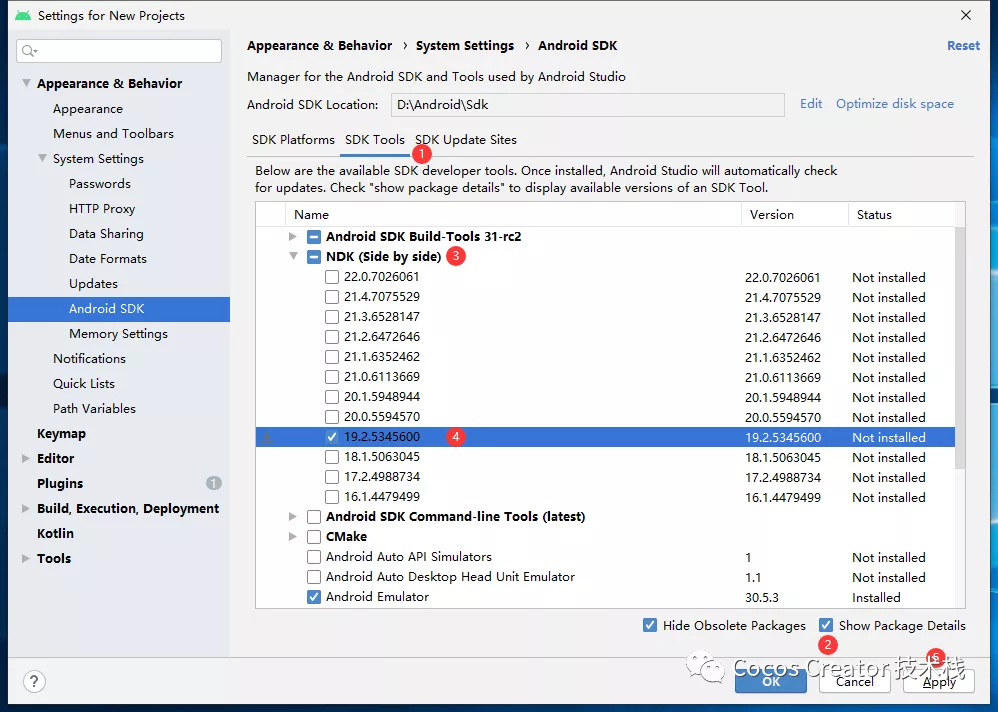The image size is (998, 712).
Task: Click the help question mark icon
Action: point(34,682)
